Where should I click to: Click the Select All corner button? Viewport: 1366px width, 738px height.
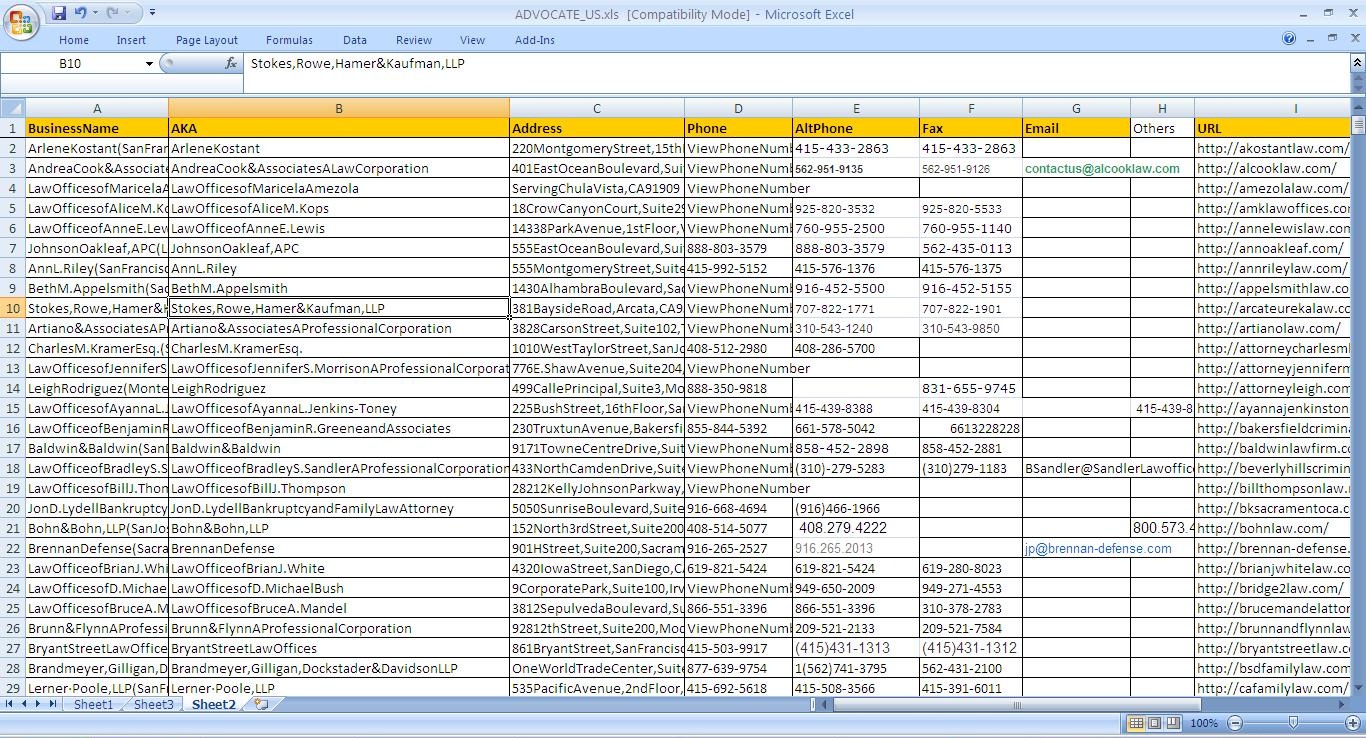[12, 108]
